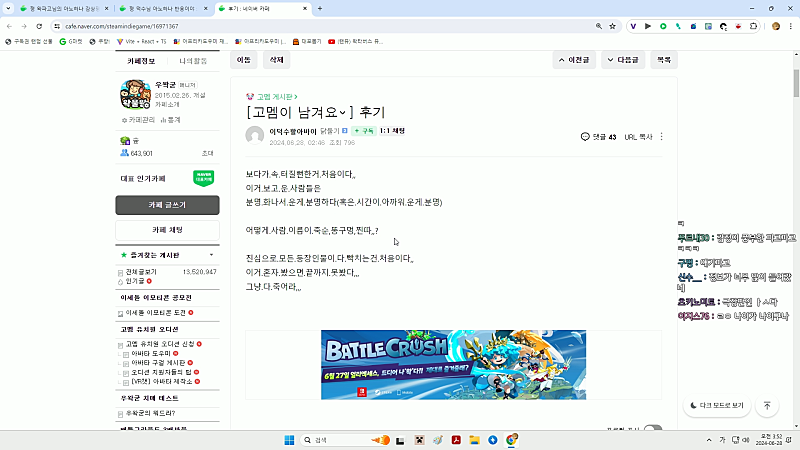Viewport: 800px width, 450px height.
Task: Click the 초대 invite link
Action: point(208,153)
